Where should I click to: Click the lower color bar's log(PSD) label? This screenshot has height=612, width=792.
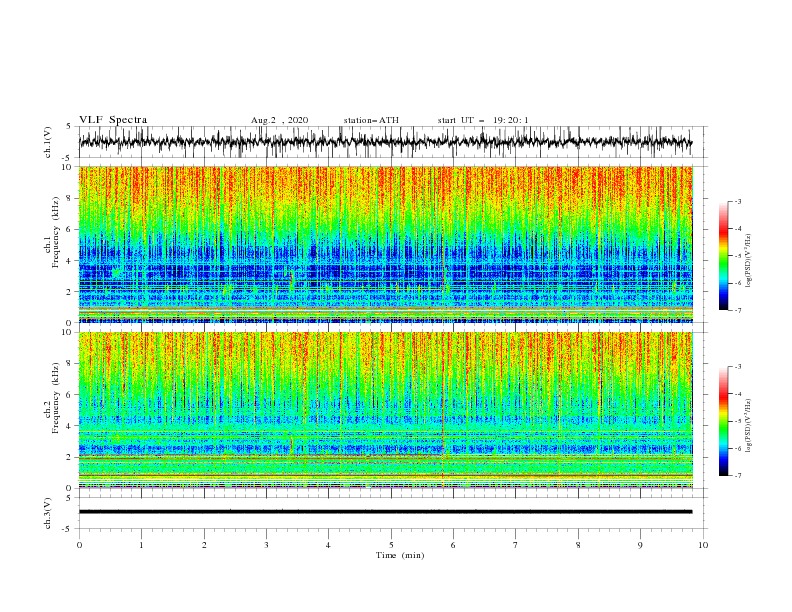coord(749,425)
